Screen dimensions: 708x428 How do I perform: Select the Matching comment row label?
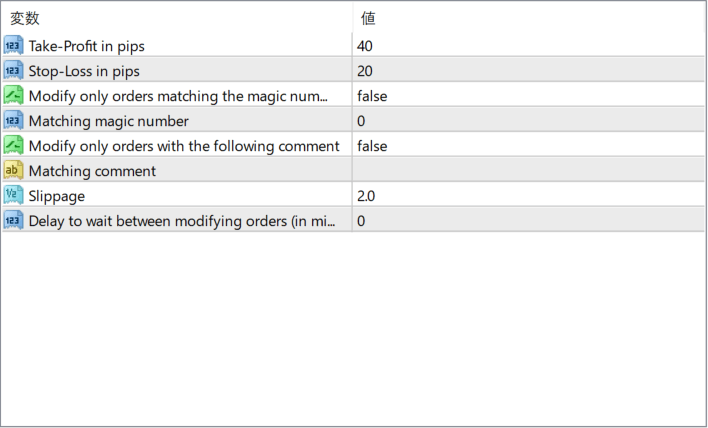pos(92,171)
